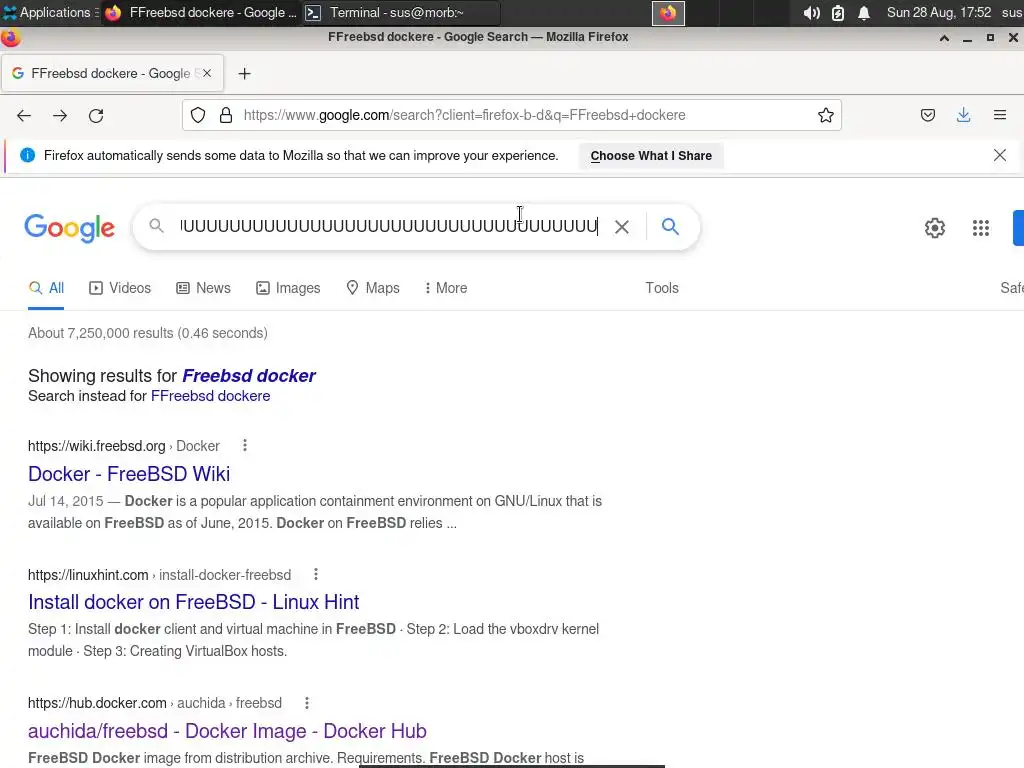Close the FFreebsd dockere Google tab
The image size is (1024, 768).
(x=207, y=73)
